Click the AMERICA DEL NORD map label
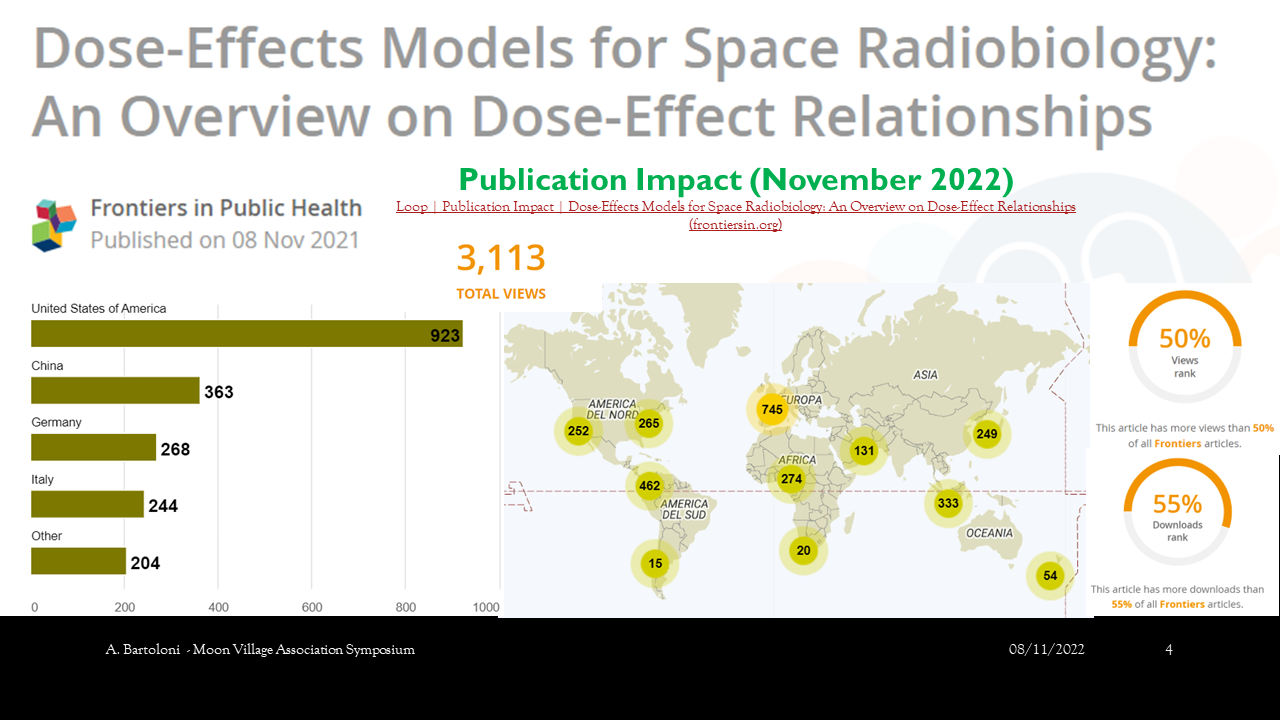 [x=613, y=409]
